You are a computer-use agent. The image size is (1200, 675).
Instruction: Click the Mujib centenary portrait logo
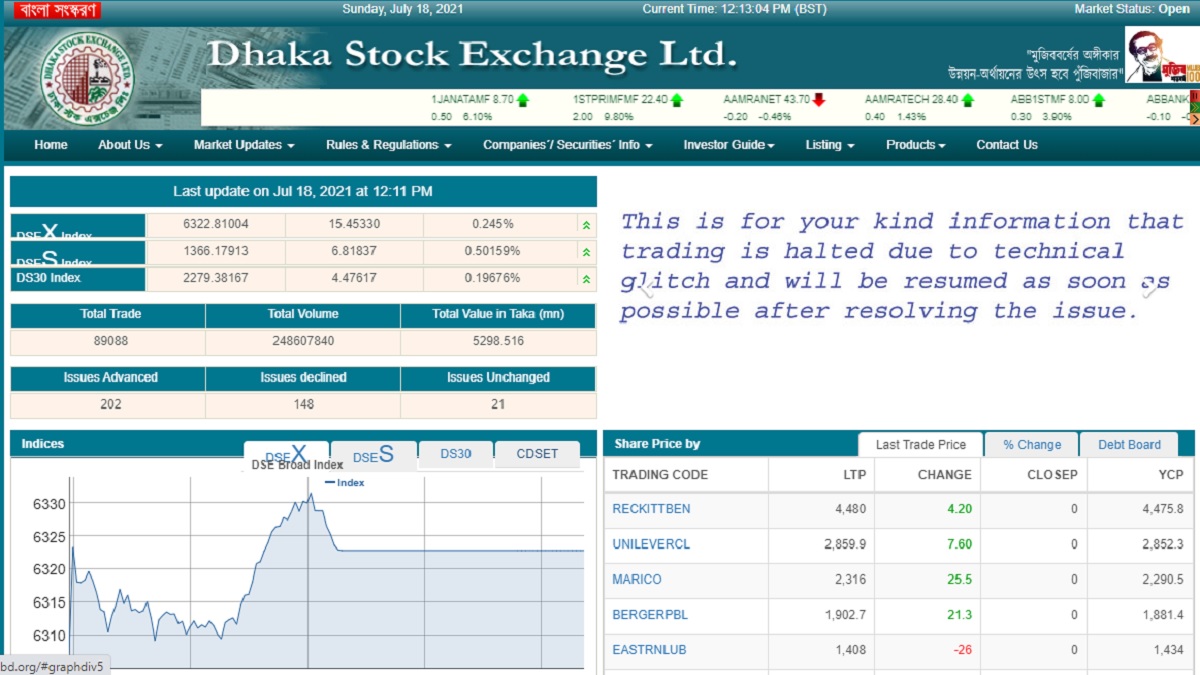click(x=1160, y=56)
